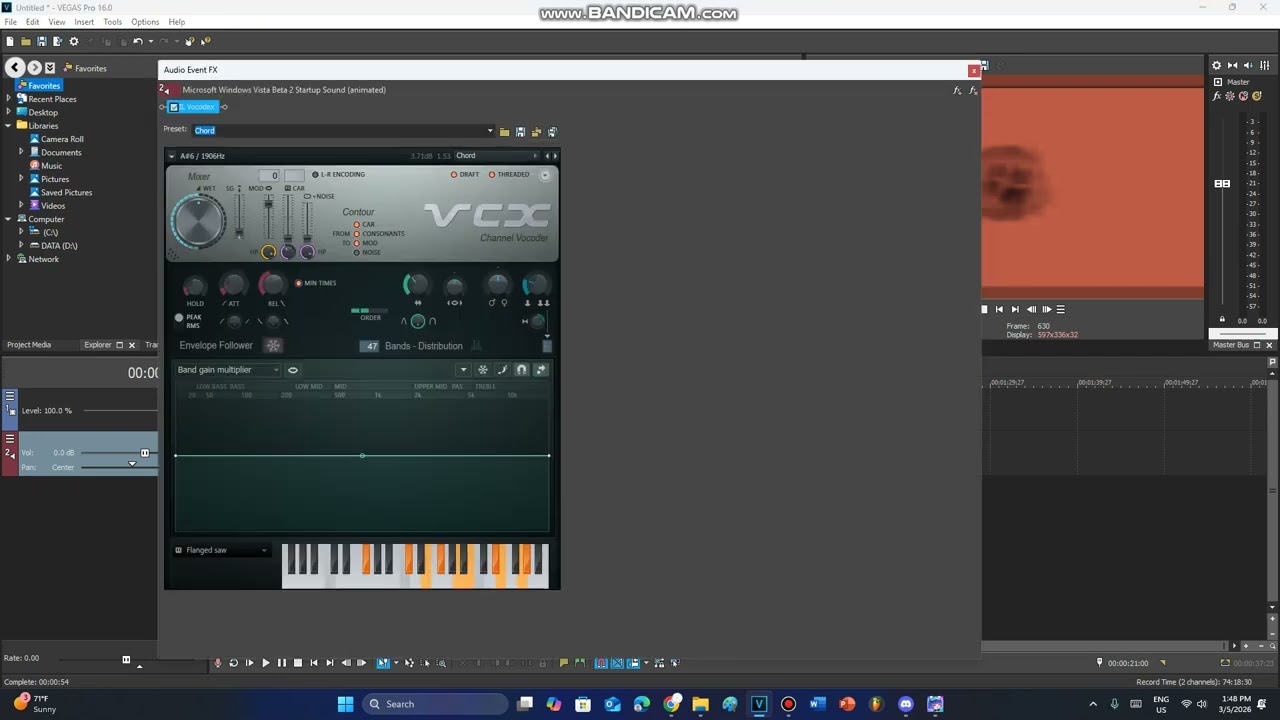The width and height of the screenshot is (1280, 720).
Task: Expand the Network tree node
Action: point(9,259)
